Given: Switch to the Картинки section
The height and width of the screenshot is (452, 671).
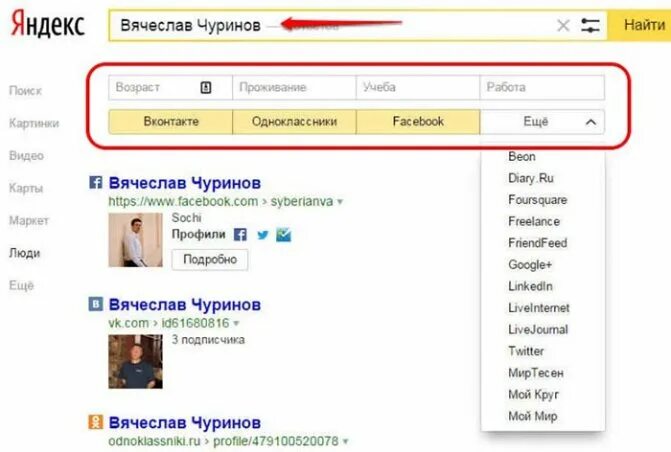Looking at the screenshot, I should click(34, 123).
